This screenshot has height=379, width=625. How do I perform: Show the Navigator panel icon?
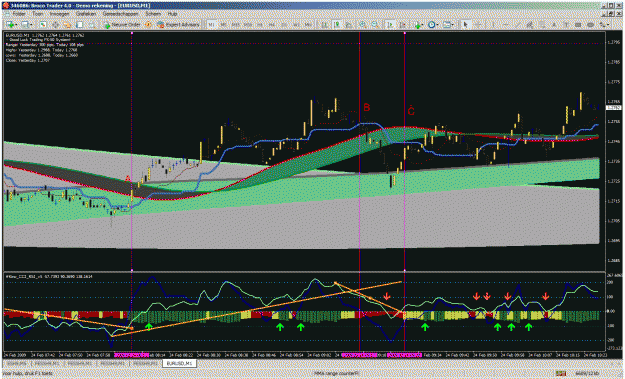67,25
